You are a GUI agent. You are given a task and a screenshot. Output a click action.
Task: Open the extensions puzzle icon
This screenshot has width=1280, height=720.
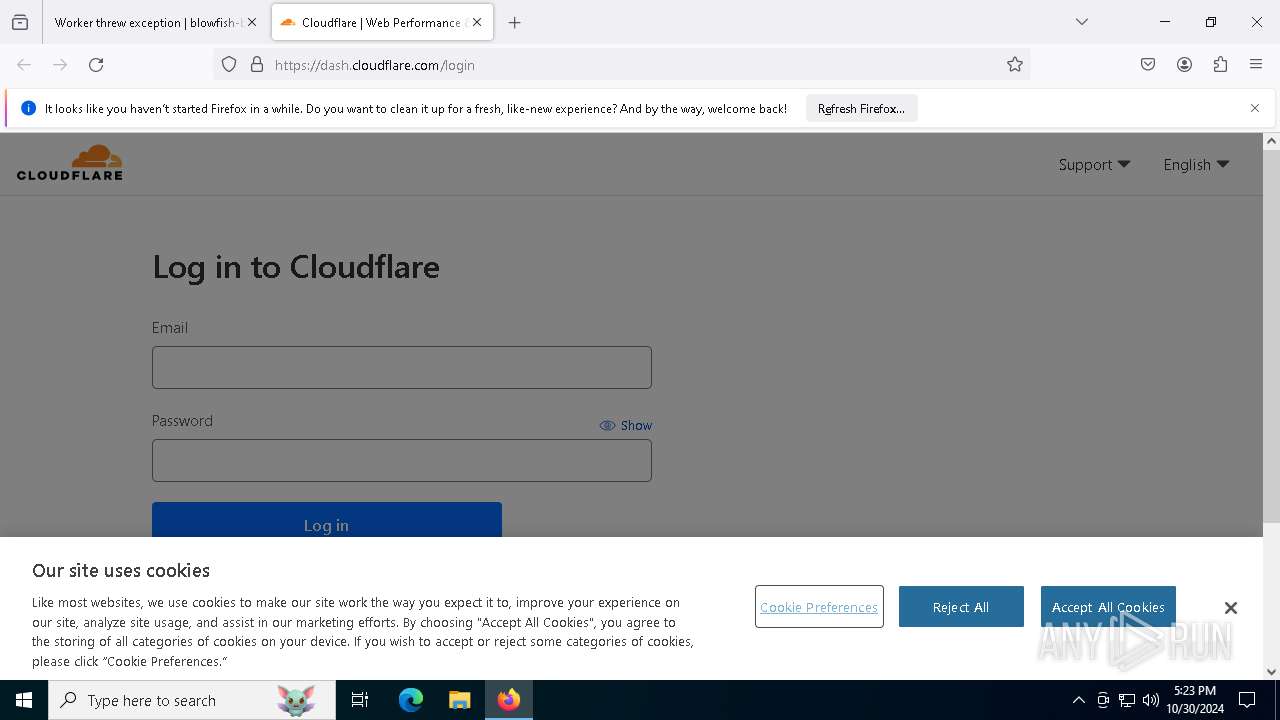coord(1220,65)
